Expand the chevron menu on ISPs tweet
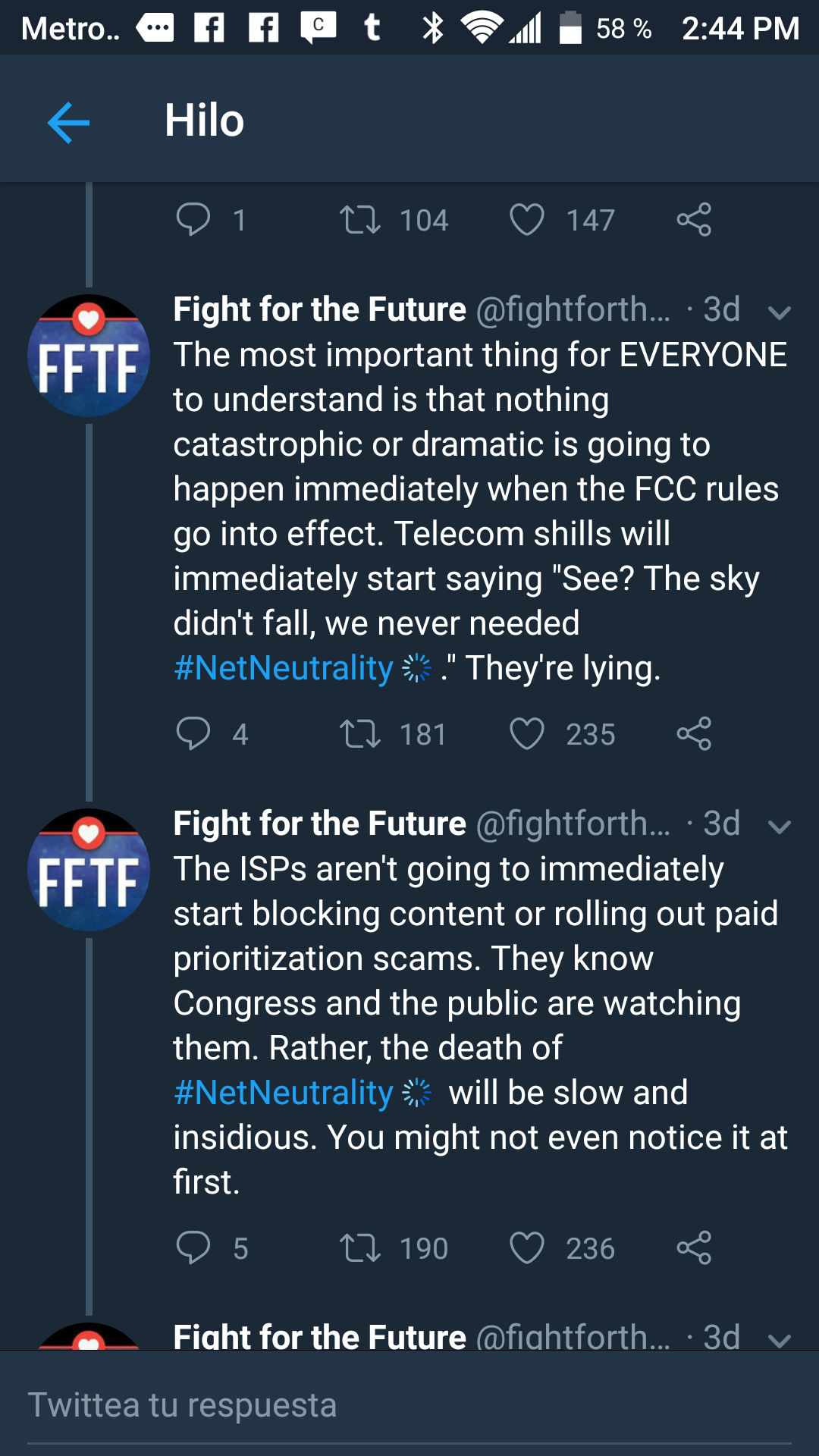The height and width of the screenshot is (1456, 819). [779, 826]
